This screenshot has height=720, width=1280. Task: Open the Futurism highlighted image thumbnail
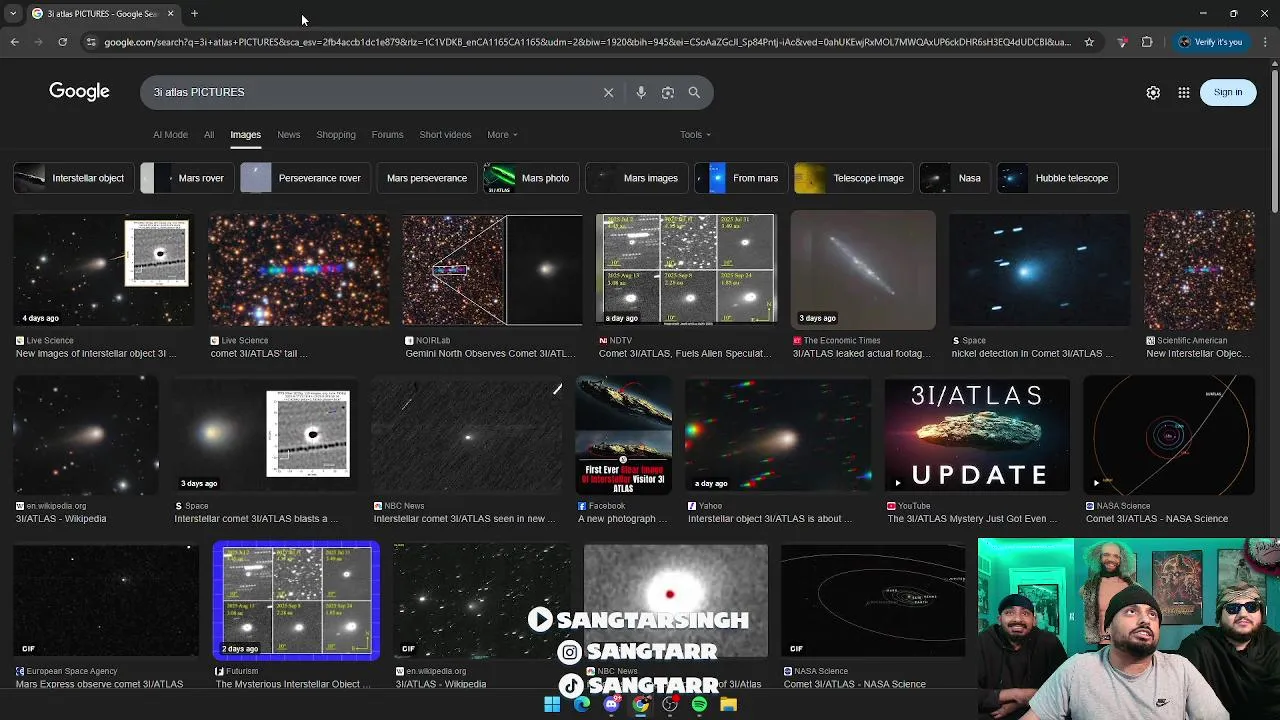(296, 601)
